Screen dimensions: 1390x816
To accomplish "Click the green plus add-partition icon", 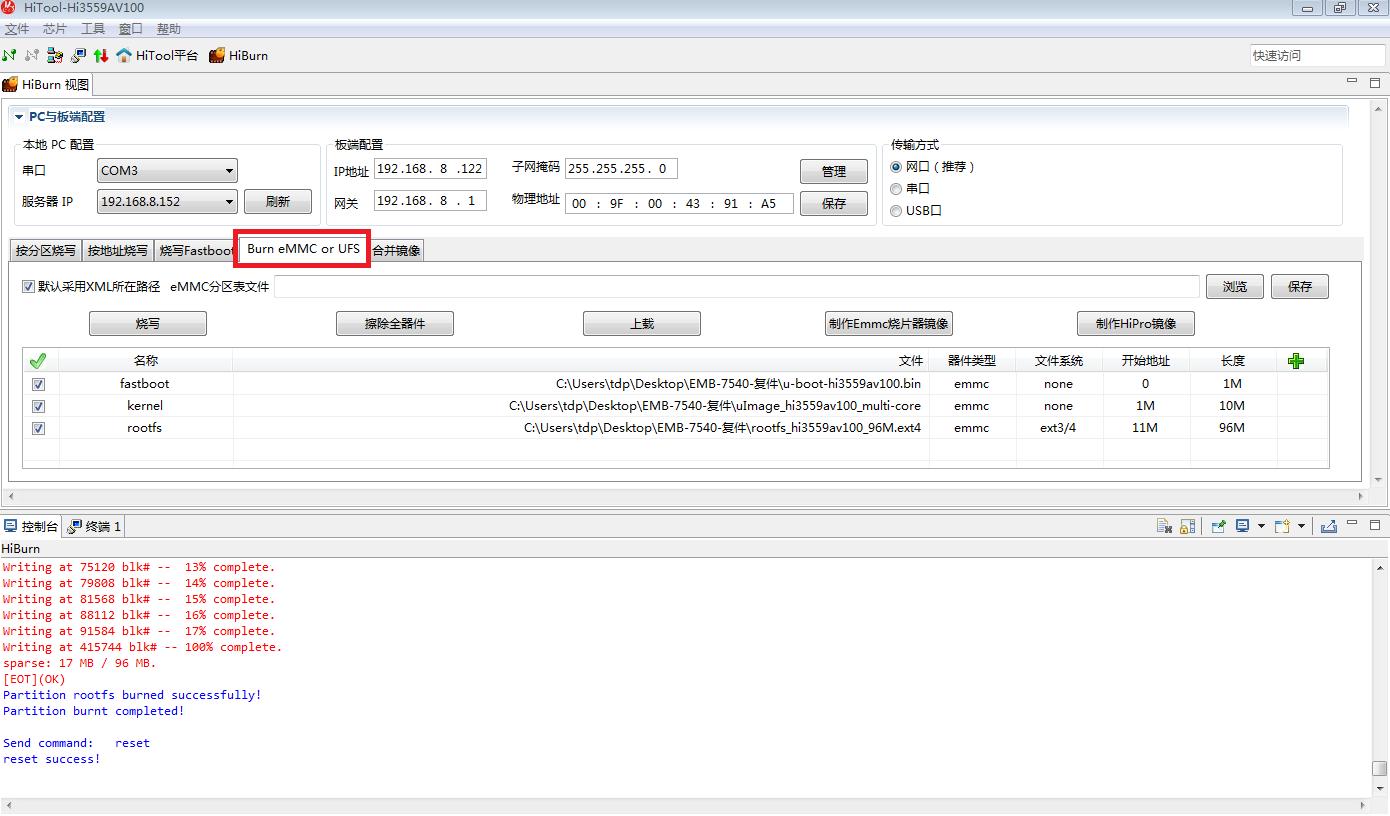I will tap(1296, 361).
